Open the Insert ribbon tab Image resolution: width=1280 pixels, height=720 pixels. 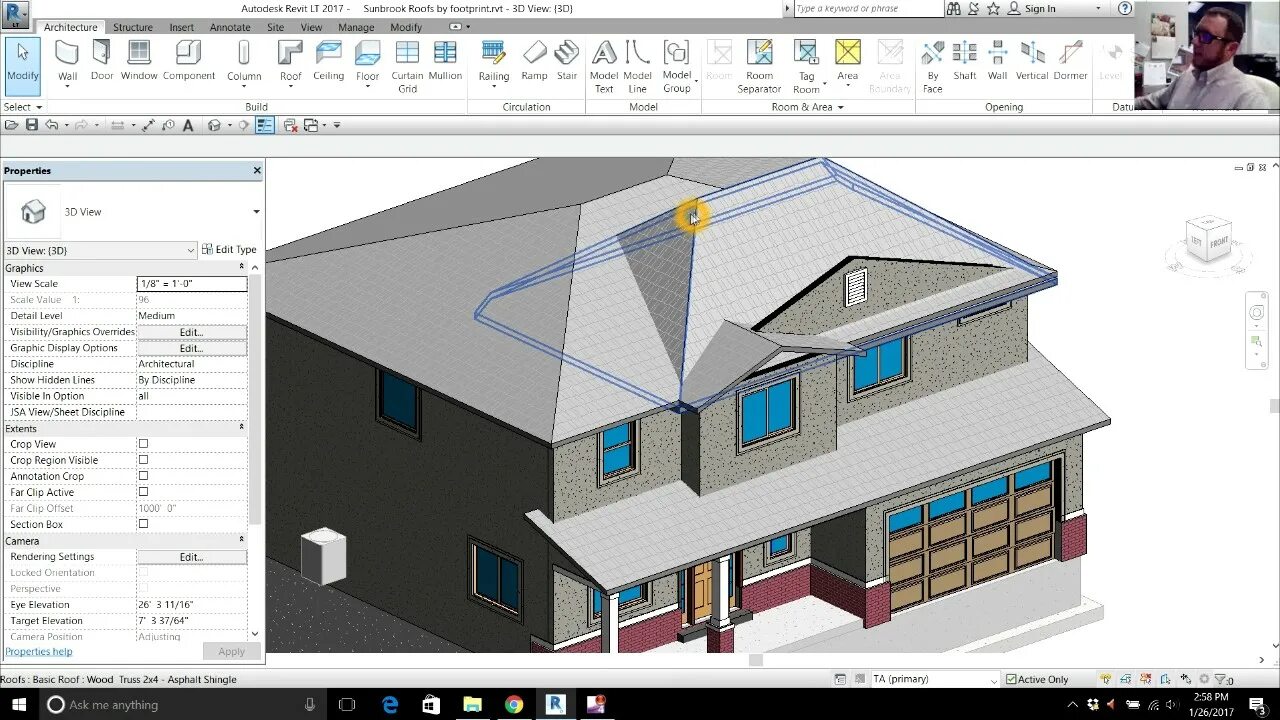pyautogui.click(x=182, y=27)
